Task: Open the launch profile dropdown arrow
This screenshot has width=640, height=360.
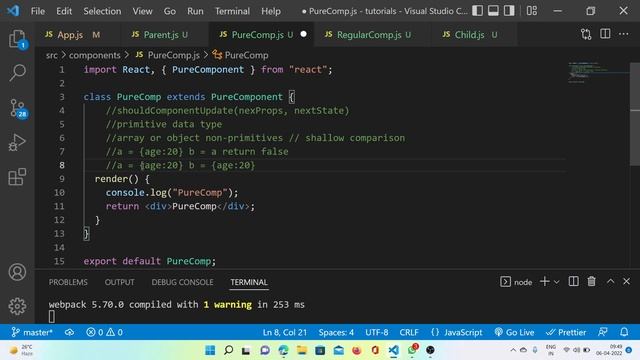Action: [556, 282]
